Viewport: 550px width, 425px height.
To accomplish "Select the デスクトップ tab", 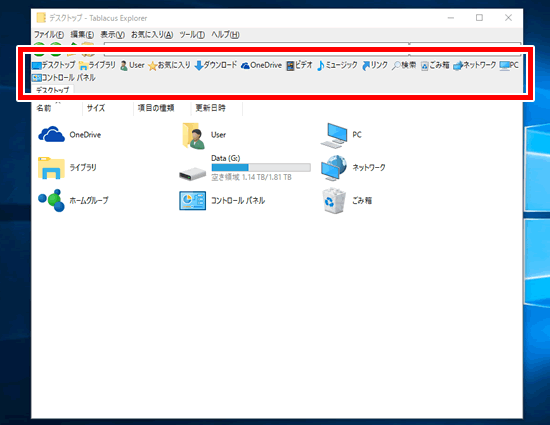I will click(53, 90).
